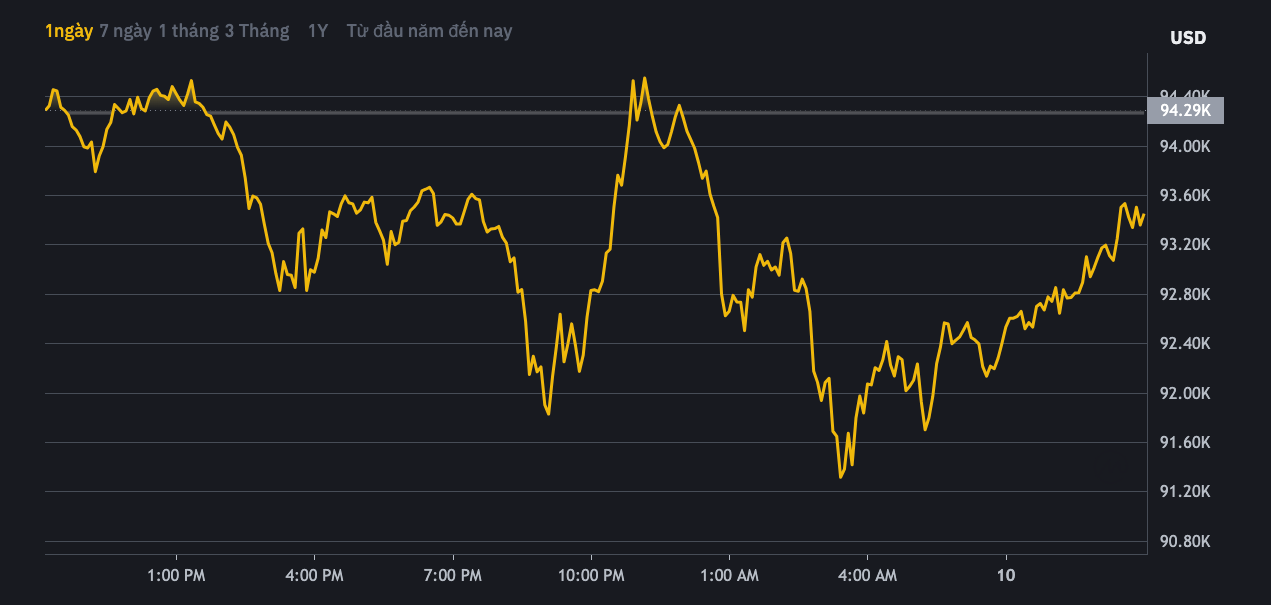Screen dimensions: 1271x605
Task: Click the 91.20K price axis label
Action: pyautogui.click(x=1185, y=492)
